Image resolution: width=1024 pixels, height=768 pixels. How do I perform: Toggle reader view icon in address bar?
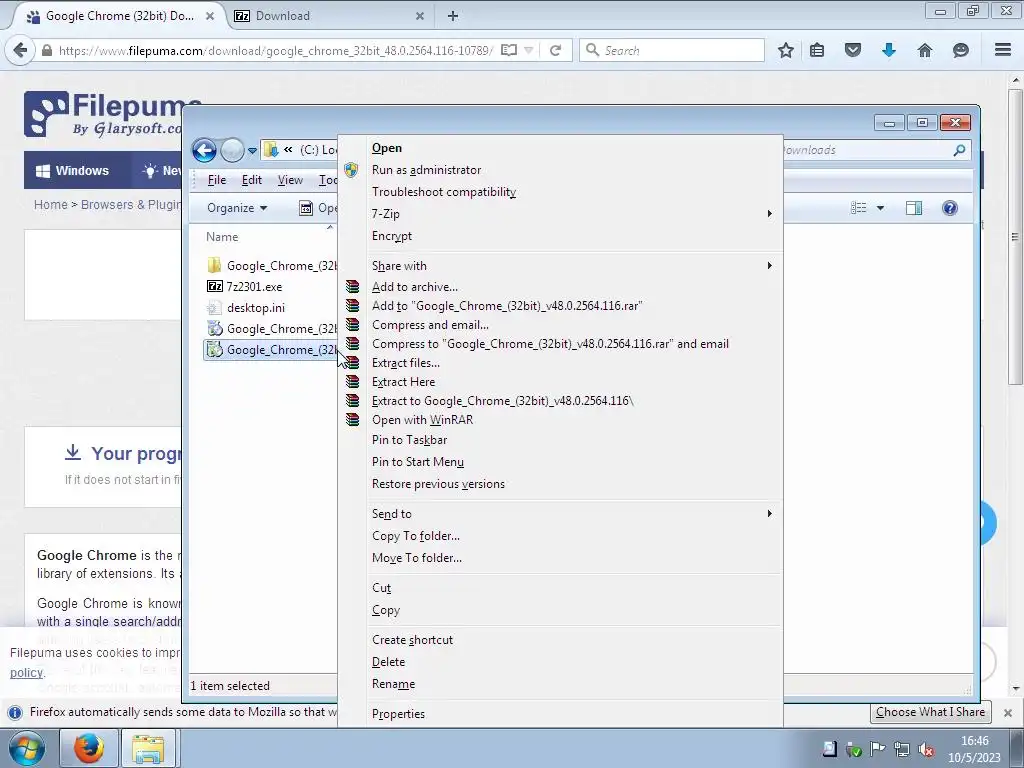pyautogui.click(x=509, y=50)
